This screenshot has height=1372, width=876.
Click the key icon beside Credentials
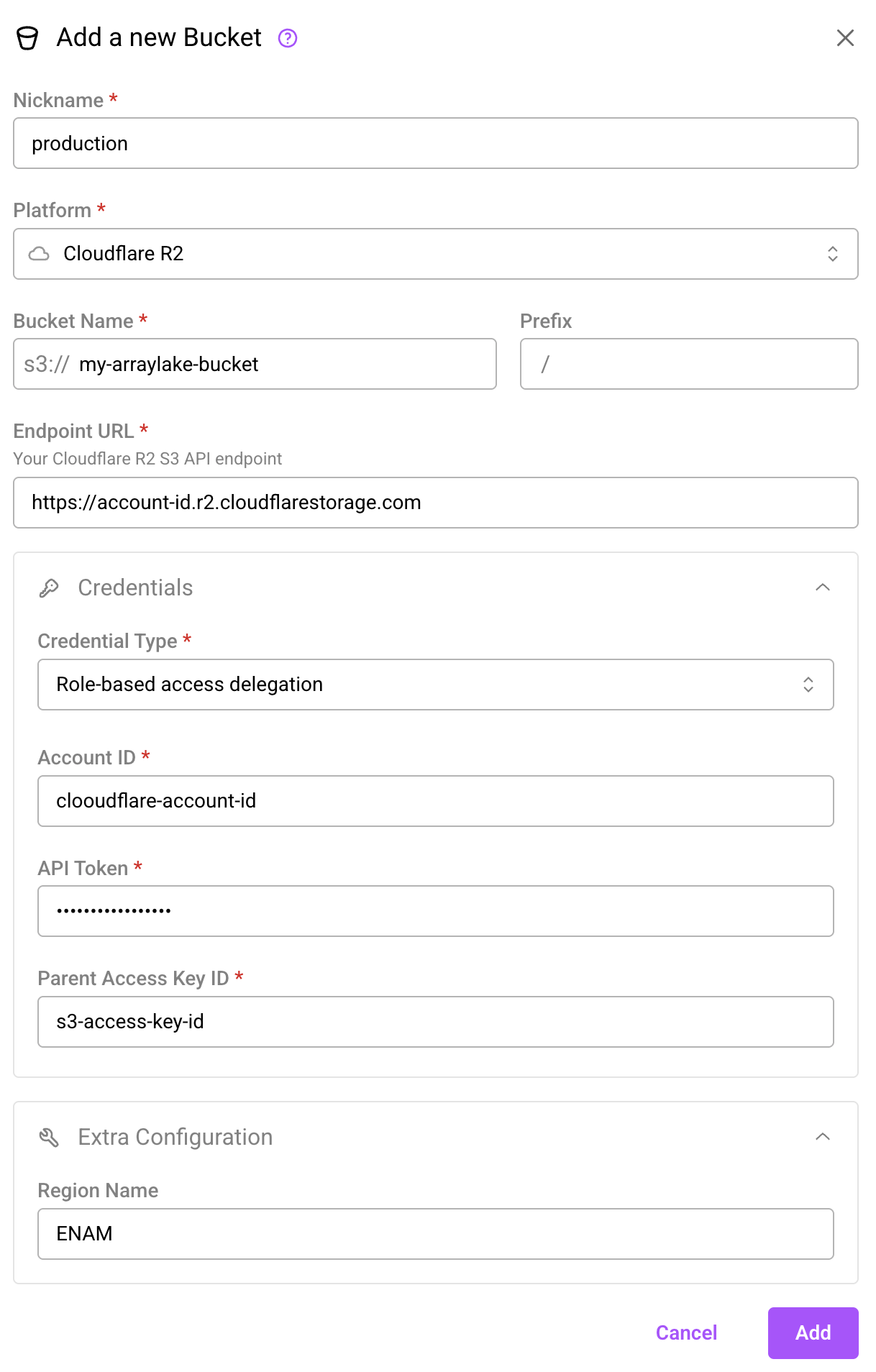pyautogui.click(x=49, y=588)
